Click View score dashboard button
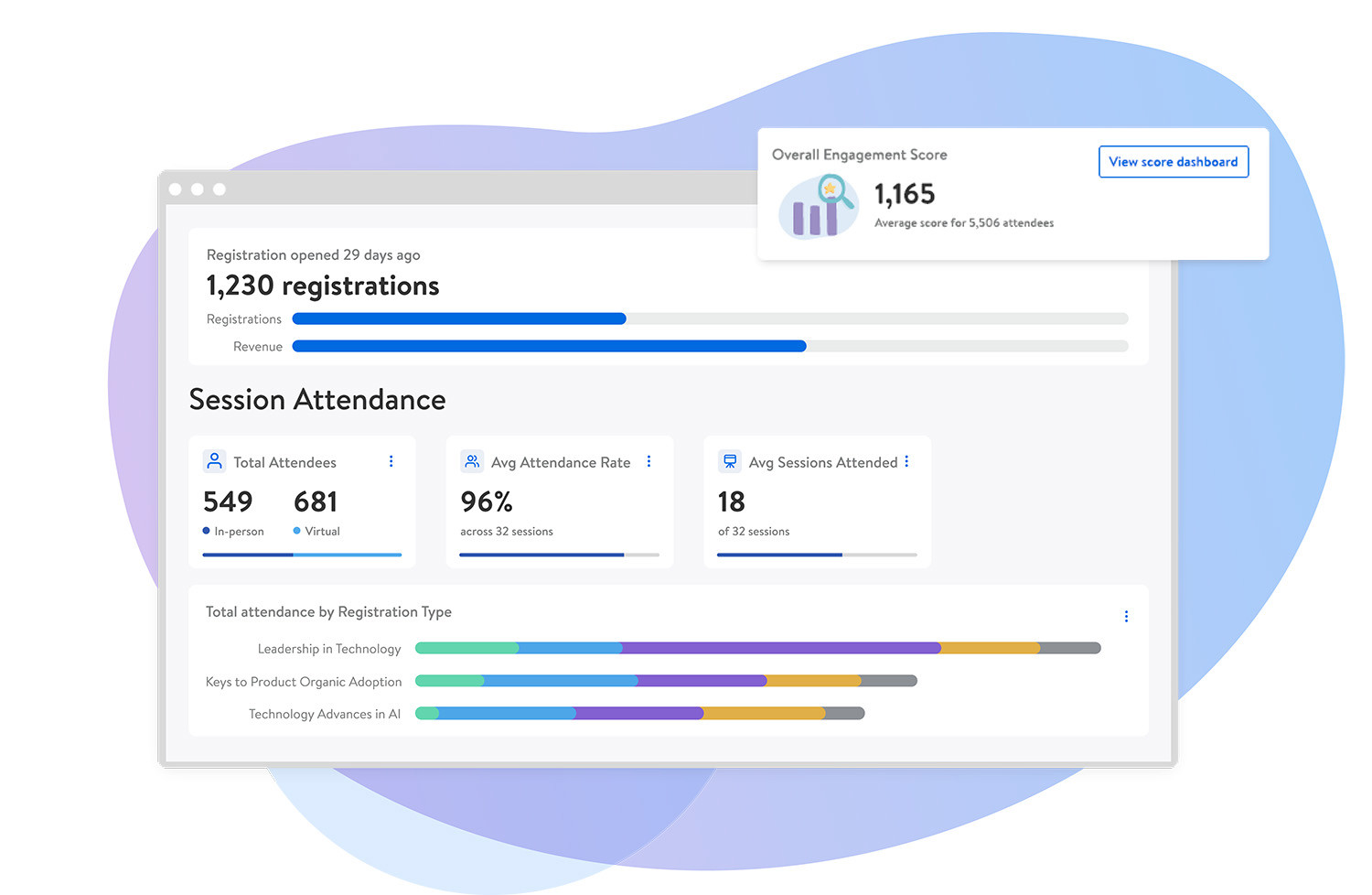This screenshot has width=1372, height=895. coord(1173,162)
